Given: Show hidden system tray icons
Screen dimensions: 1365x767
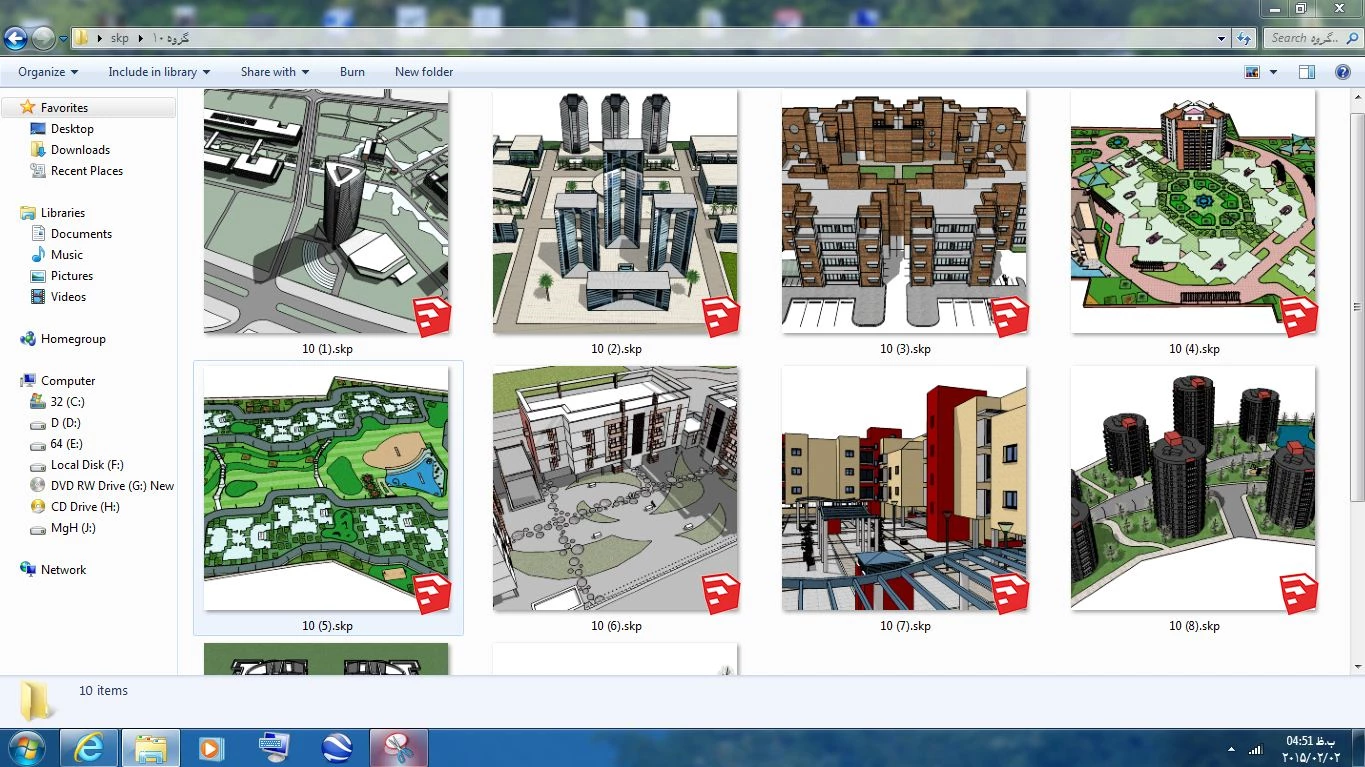Looking at the screenshot, I should 1231,749.
